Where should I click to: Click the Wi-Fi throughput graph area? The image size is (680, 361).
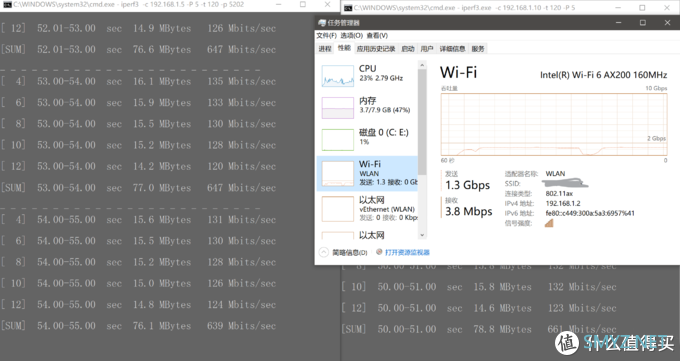point(554,124)
